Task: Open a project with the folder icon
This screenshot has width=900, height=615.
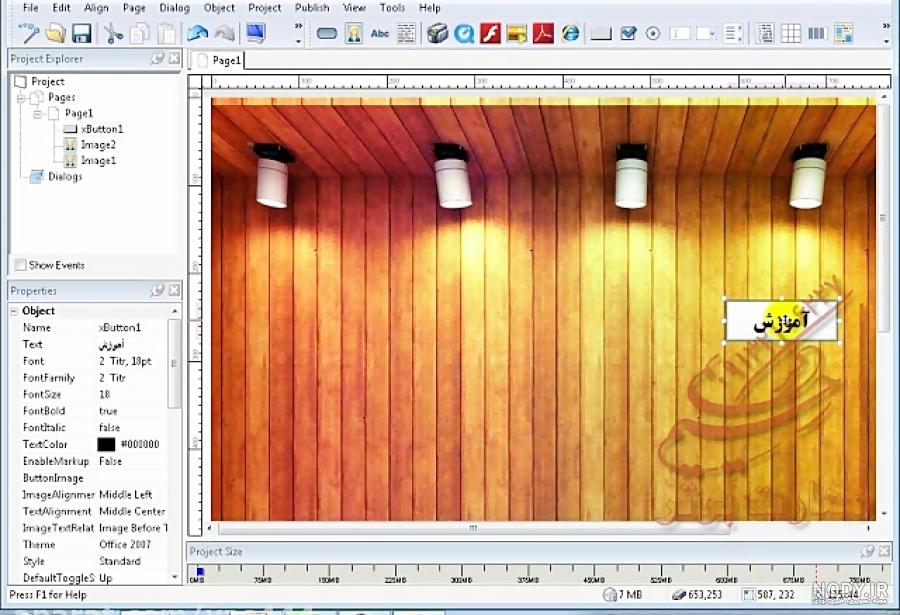Action: (56, 33)
